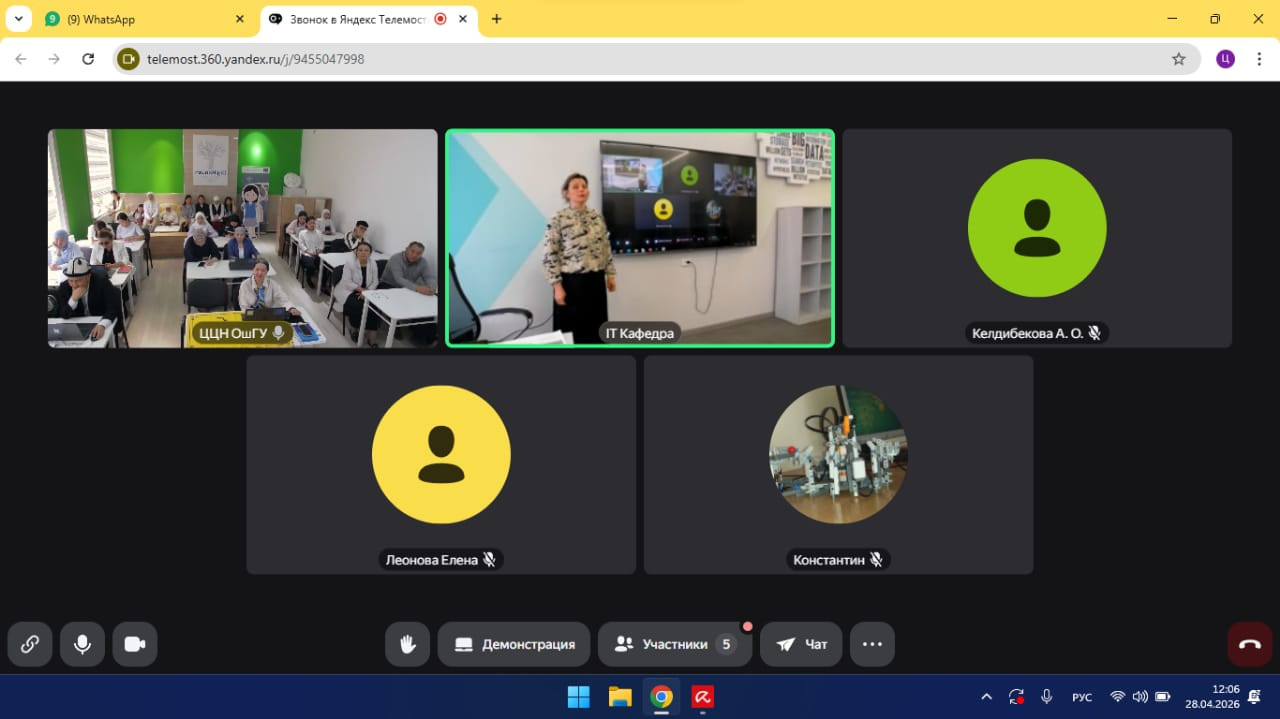
Task: Bookmark this page with the star icon
Action: pos(1178,59)
